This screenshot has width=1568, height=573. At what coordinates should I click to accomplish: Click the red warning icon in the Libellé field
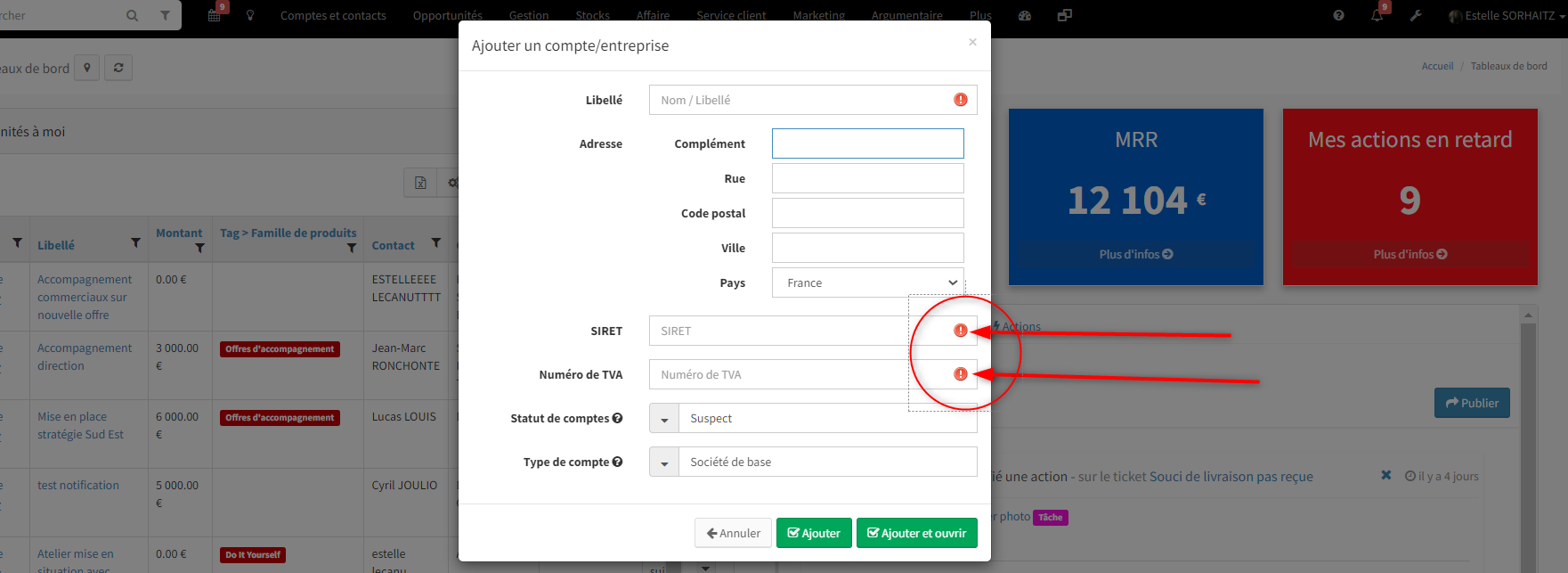(960, 100)
